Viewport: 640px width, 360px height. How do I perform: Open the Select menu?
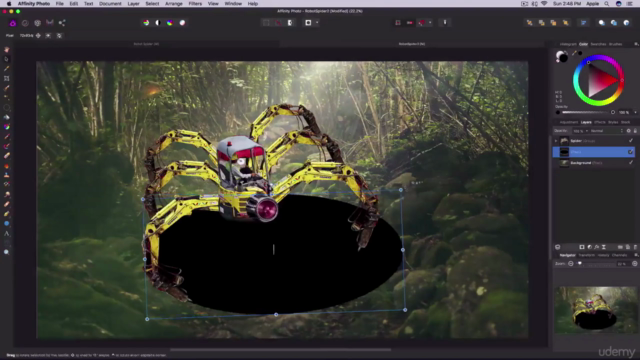(152, 4)
